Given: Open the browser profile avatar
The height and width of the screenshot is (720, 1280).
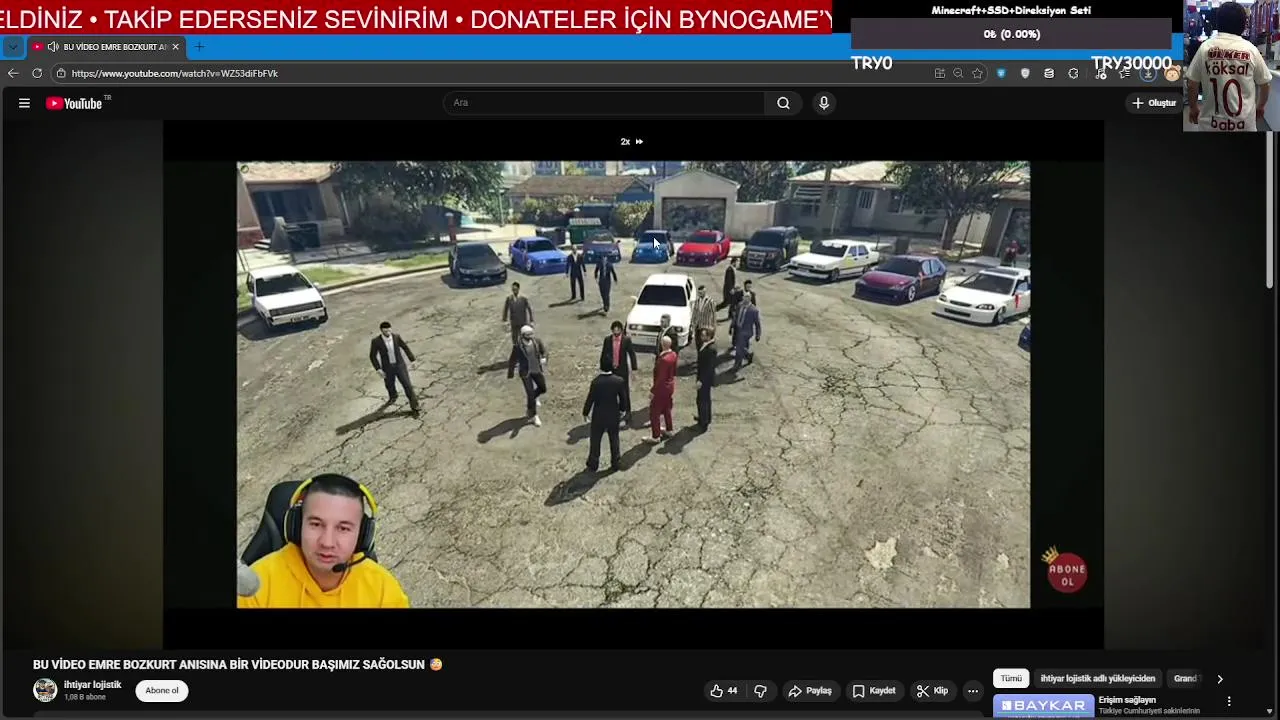Looking at the screenshot, I should [1172, 74].
